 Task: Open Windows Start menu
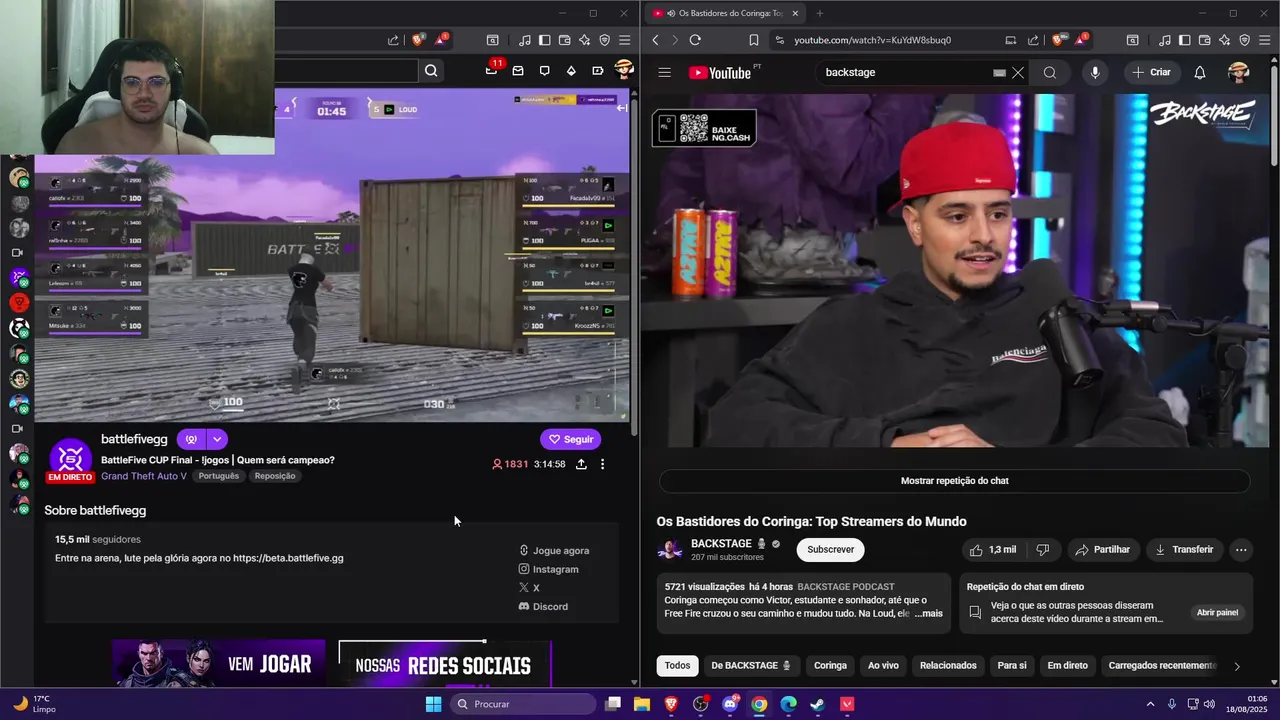(x=433, y=704)
